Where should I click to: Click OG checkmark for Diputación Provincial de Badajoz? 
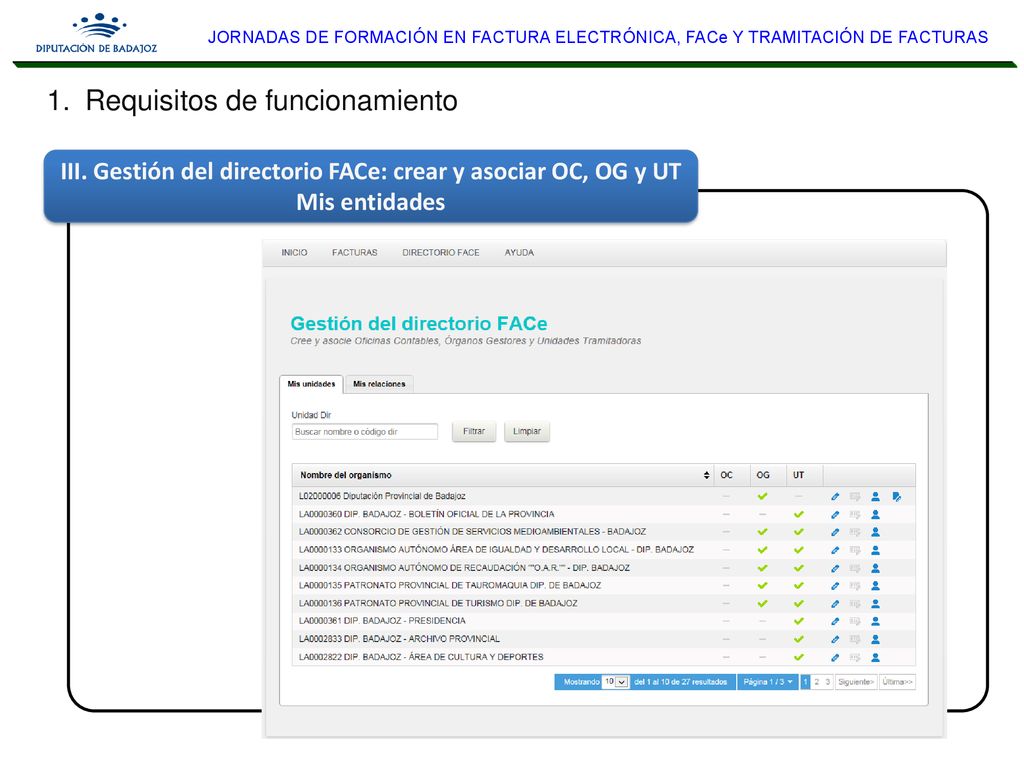tap(762, 496)
